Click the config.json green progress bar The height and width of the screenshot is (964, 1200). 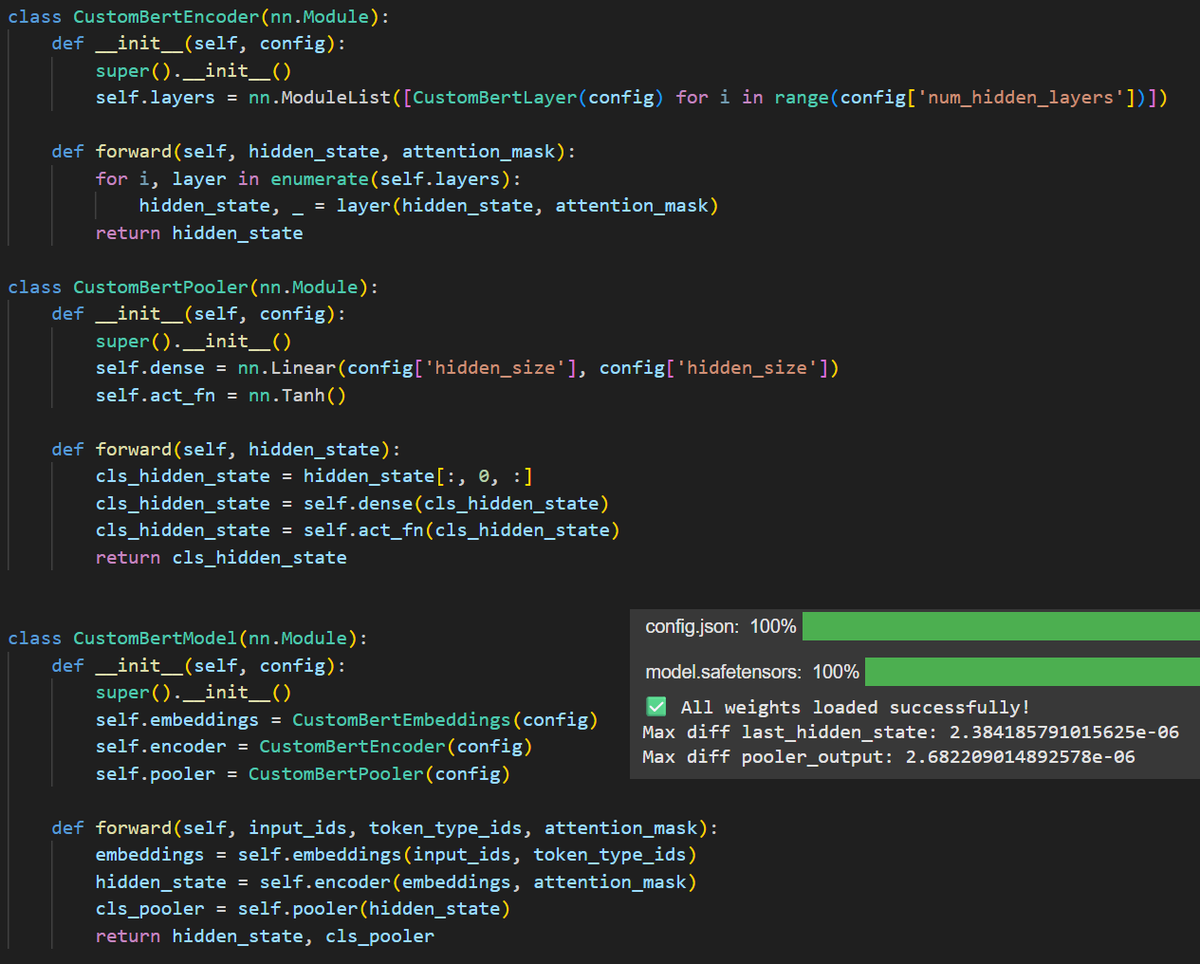(x=1001, y=627)
